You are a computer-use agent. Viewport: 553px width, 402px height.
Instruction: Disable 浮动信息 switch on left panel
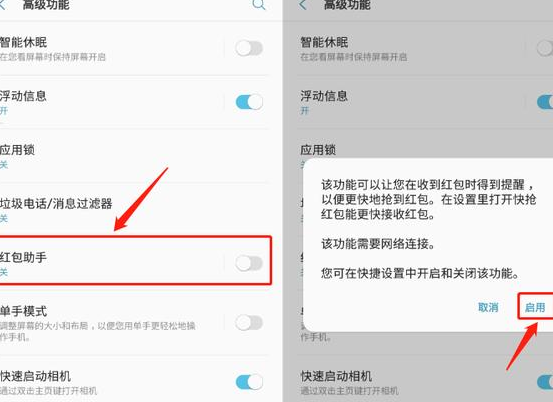[249, 102]
